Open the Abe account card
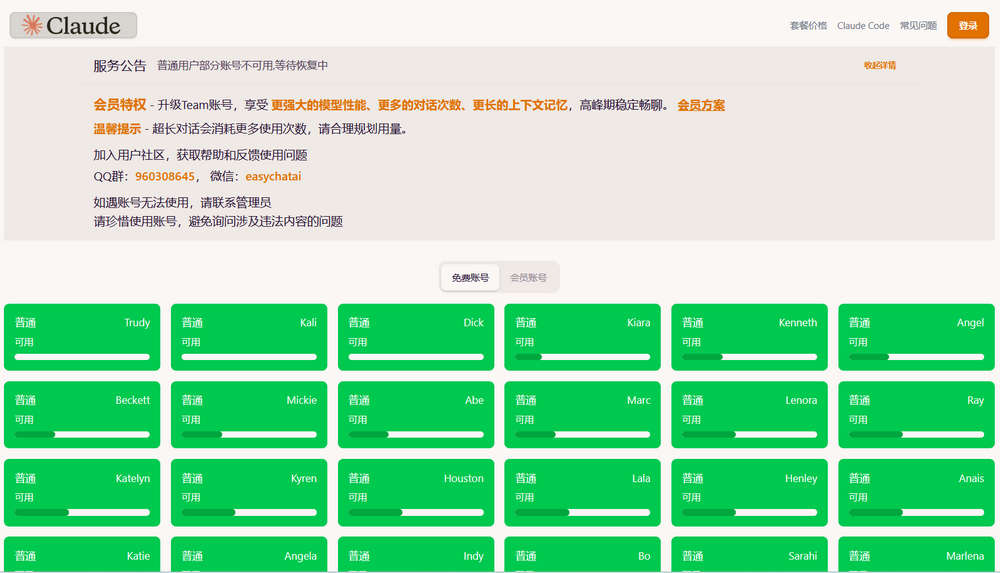The image size is (1000, 573). click(x=416, y=415)
